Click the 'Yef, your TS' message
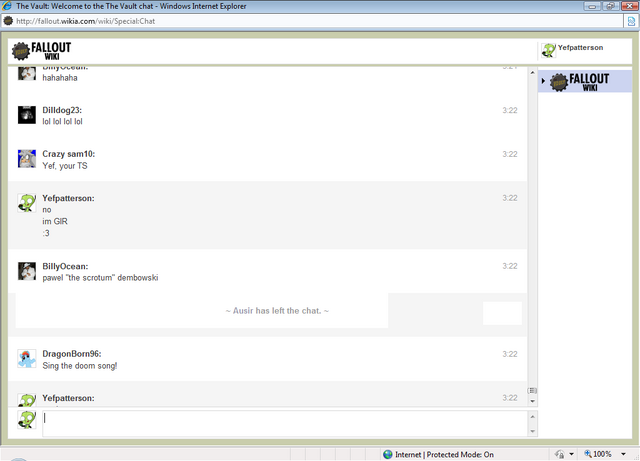640x461 pixels. (65, 166)
